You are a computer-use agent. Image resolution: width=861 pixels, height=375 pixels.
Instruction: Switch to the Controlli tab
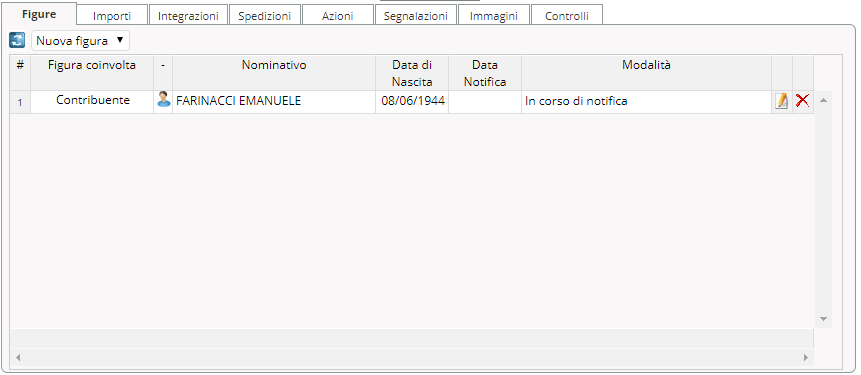click(567, 16)
